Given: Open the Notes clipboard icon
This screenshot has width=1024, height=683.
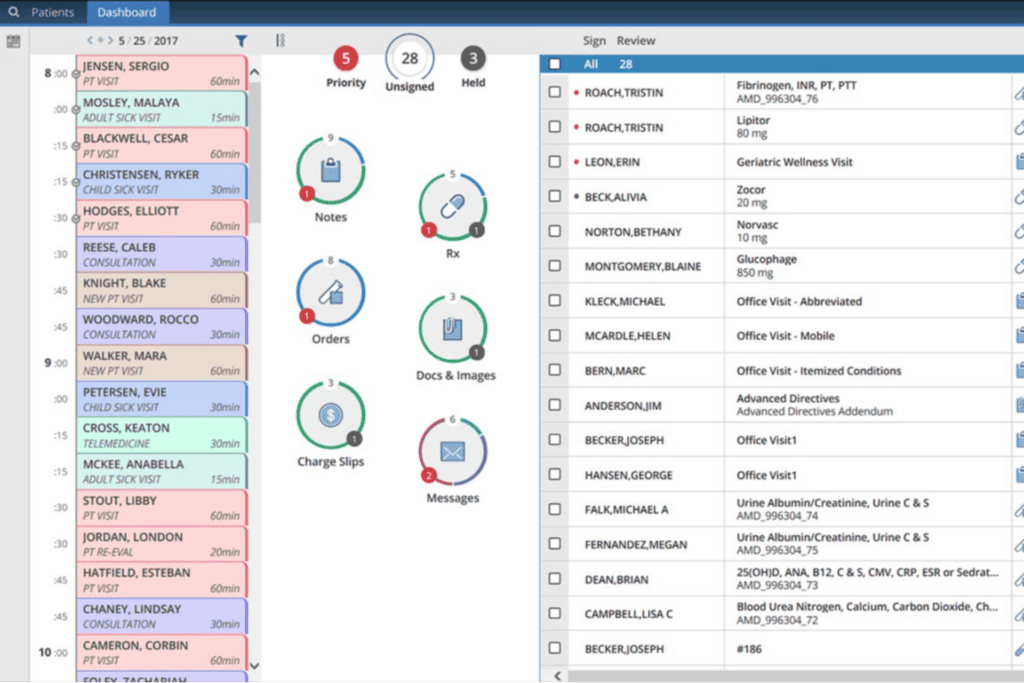Looking at the screenshot, I should tap(330, 170).
